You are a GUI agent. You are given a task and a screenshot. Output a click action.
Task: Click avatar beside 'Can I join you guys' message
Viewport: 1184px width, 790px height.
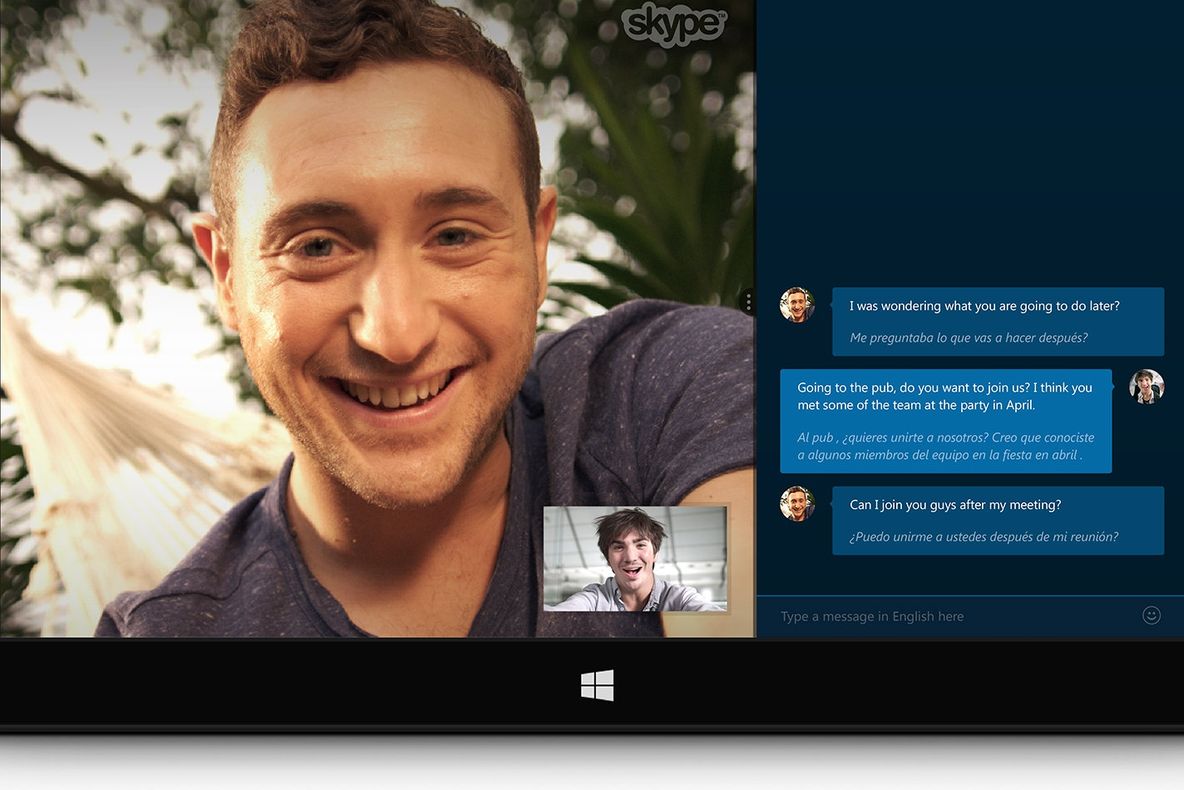tap(797, 504)
